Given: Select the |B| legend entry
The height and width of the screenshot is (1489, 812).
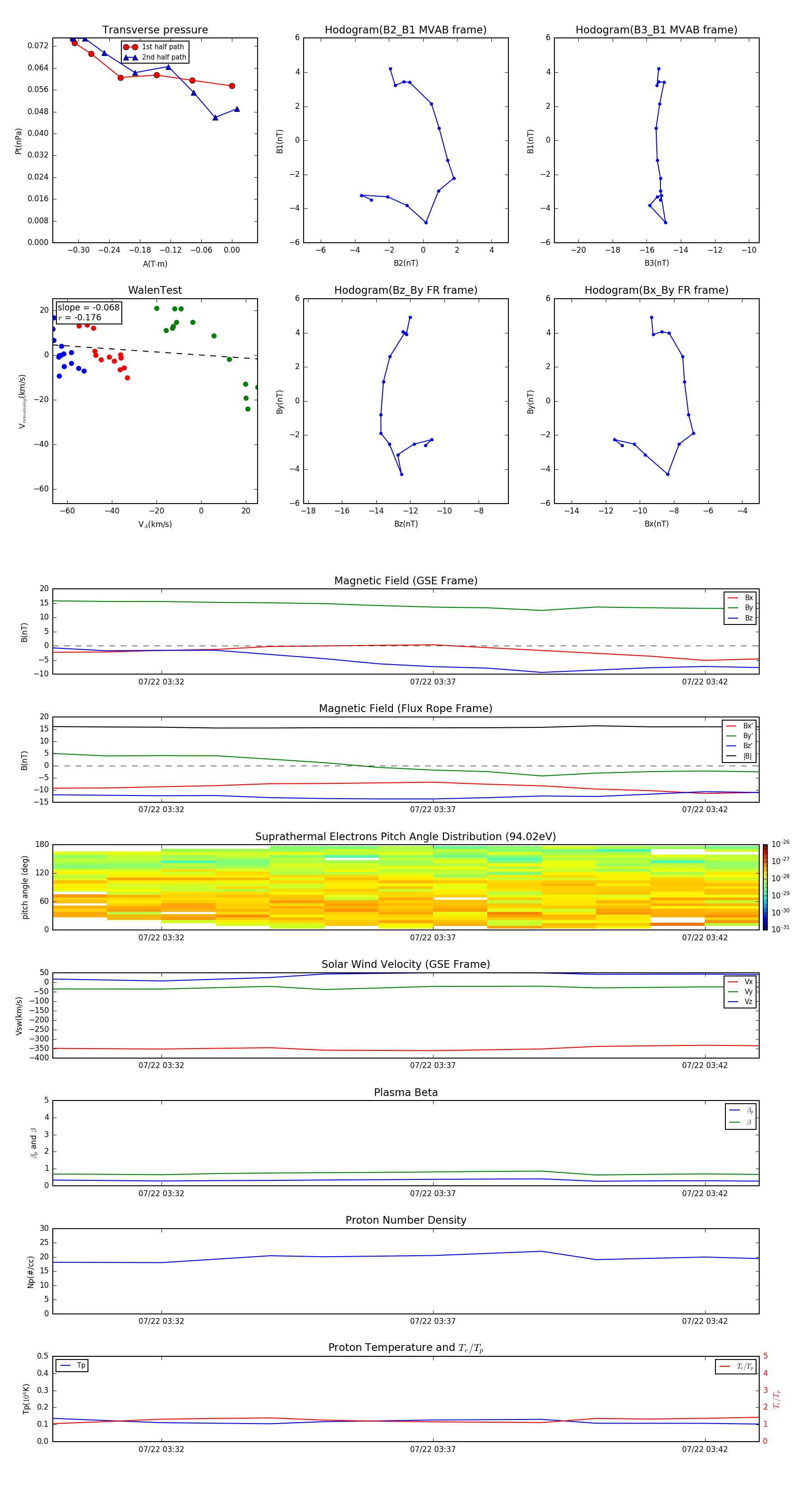Looking at the screenshot, I should pyautogui.click(x=740, y=756).
